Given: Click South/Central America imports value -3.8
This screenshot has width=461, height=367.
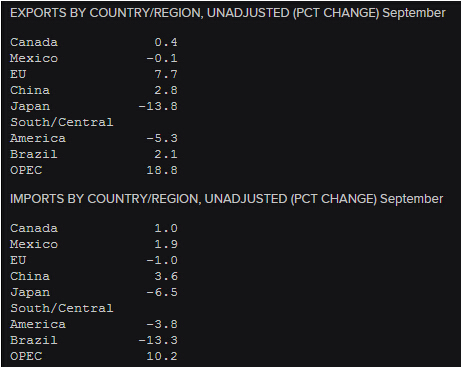Looking at the screenshot, I should click(162, 324).
